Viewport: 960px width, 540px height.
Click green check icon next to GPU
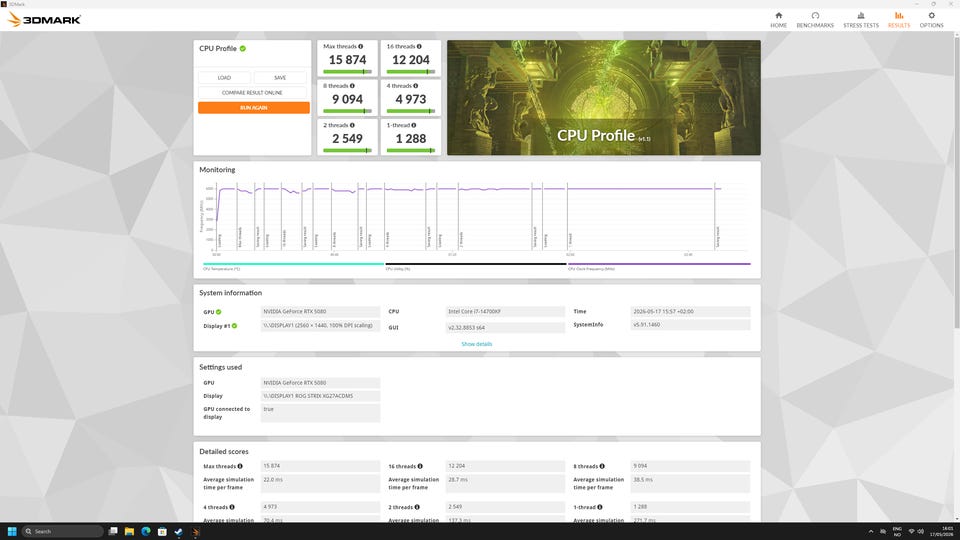pyautogui.click(x=219, y=312)
